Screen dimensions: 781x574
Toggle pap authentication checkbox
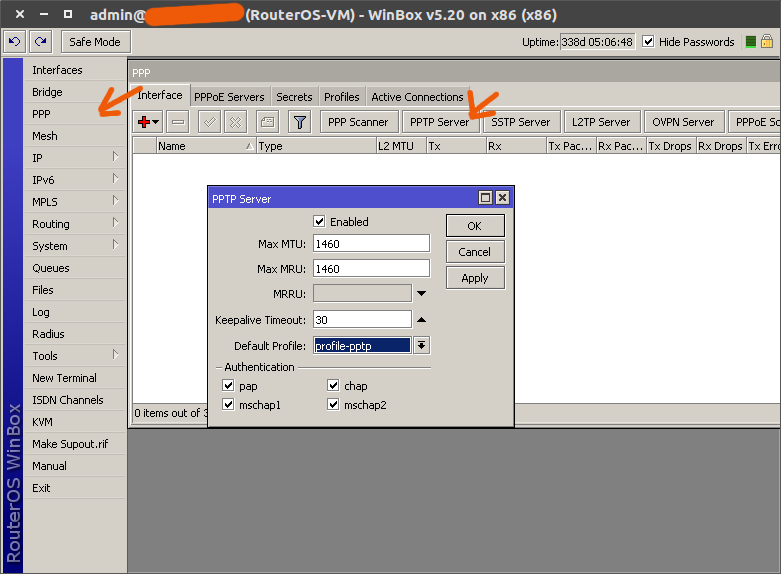coord(228,385)
